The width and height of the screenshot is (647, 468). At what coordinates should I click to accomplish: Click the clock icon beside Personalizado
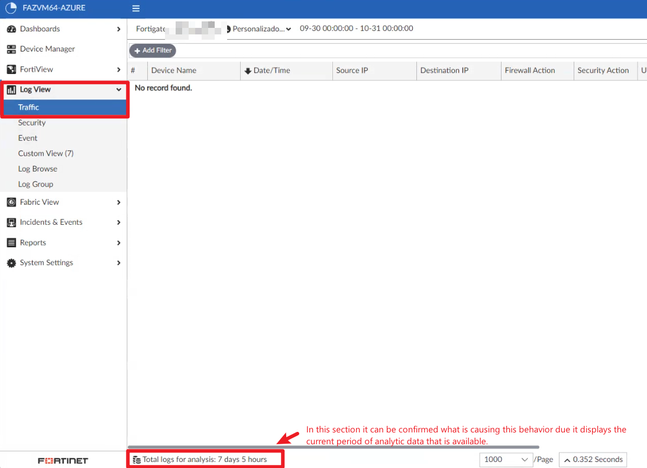point(228,29)
